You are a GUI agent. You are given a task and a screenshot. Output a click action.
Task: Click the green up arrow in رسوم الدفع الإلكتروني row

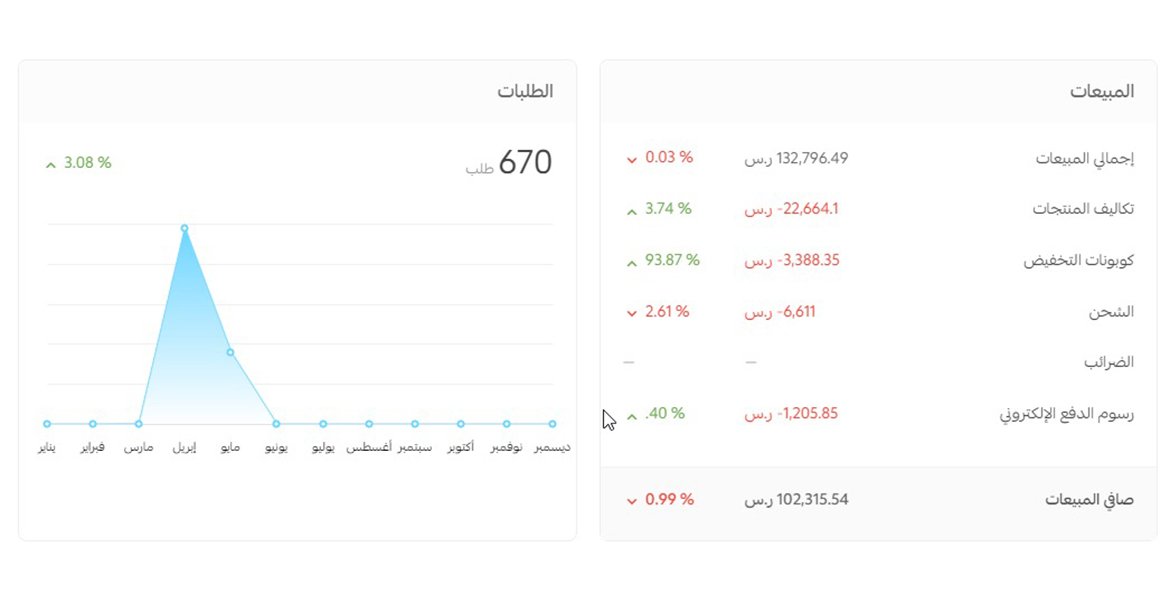631,416
